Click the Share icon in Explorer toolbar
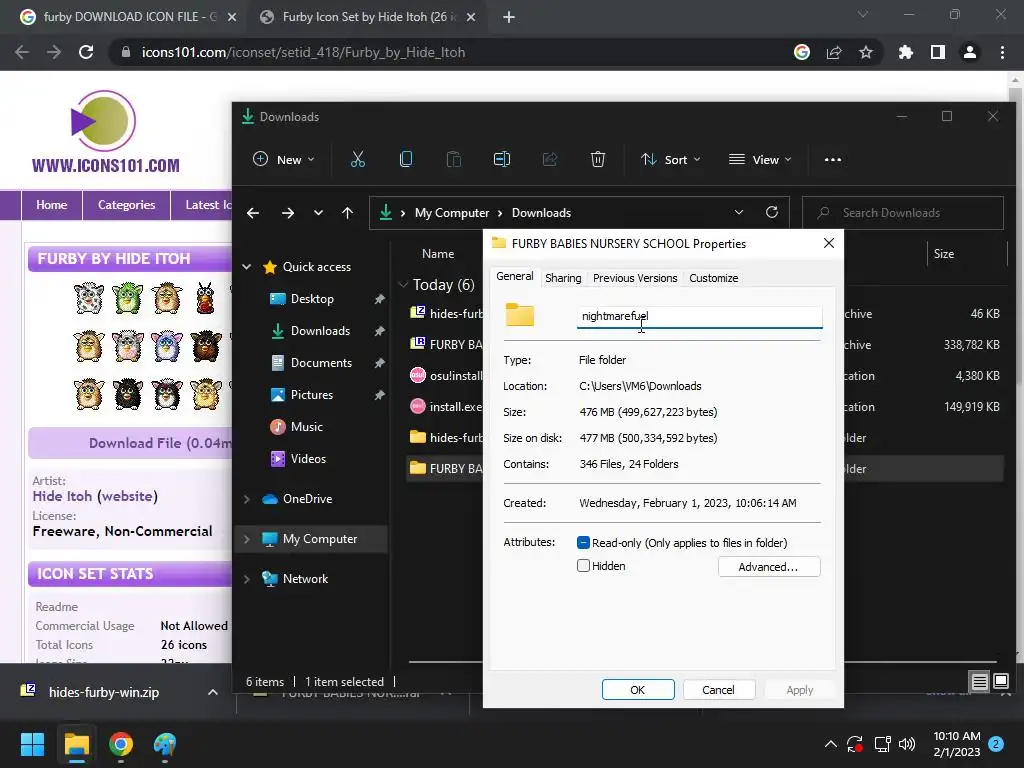The image size is (1024, 768). click(x=550, y=159)
